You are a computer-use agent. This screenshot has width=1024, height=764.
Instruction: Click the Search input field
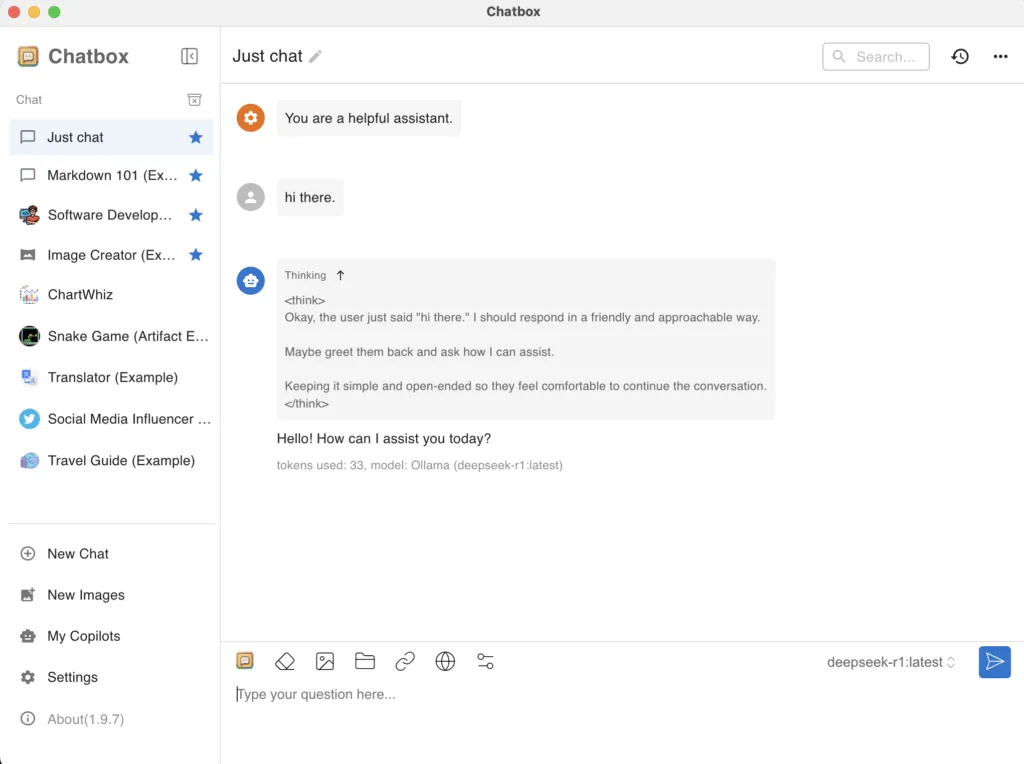click(884, 57)
